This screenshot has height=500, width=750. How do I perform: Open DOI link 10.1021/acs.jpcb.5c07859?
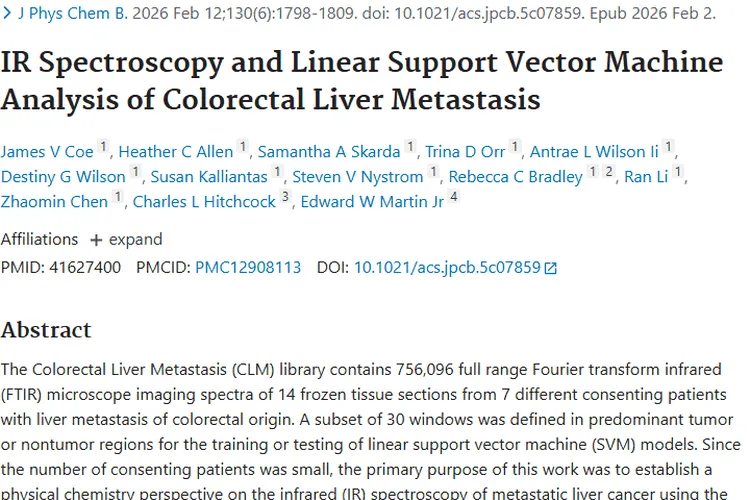(x=447, y=268)
